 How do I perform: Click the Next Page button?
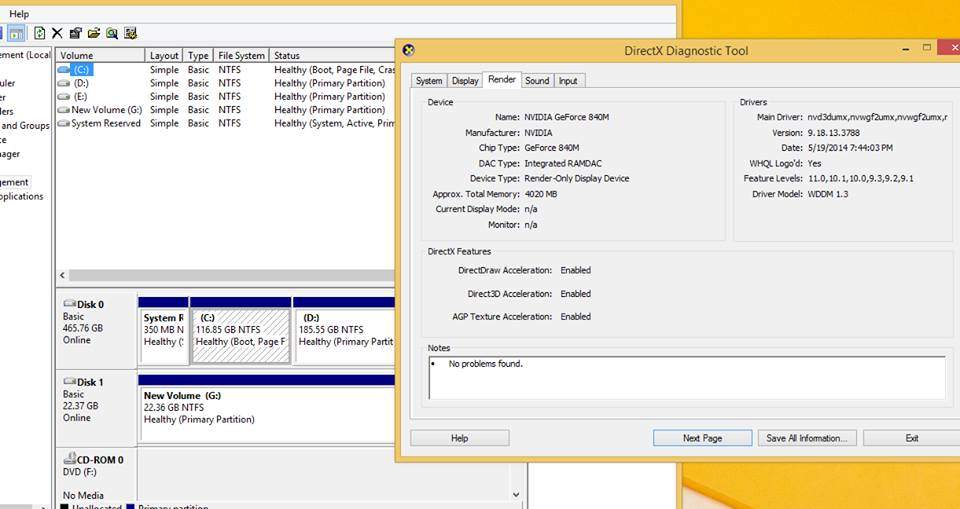point(702,438)
